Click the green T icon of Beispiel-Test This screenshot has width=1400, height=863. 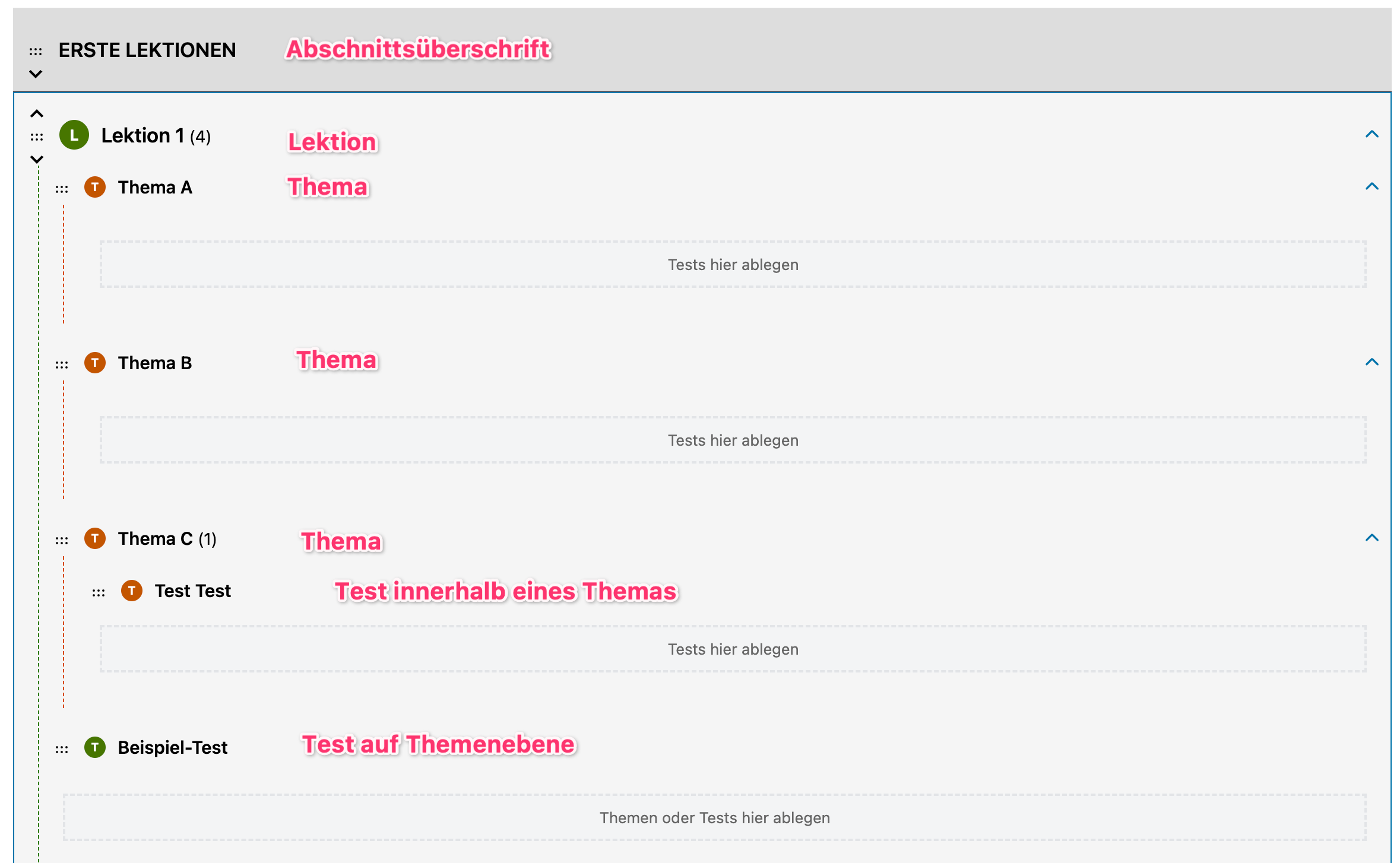point(95,747)
